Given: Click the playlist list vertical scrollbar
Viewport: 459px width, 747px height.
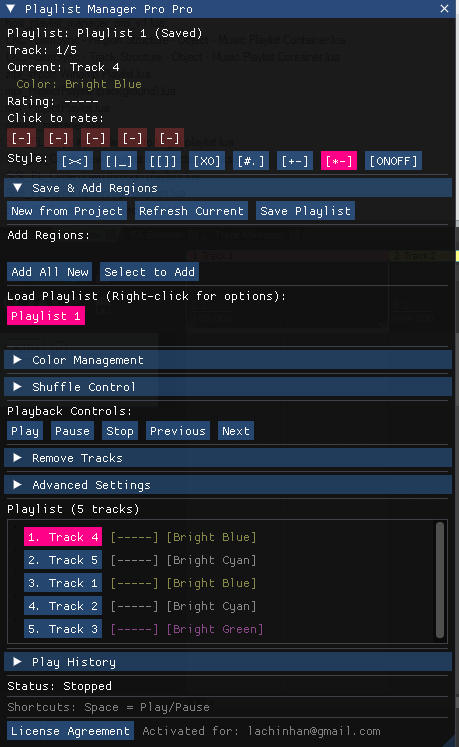Looking at the screenshot, I should (x=440, y=580).
